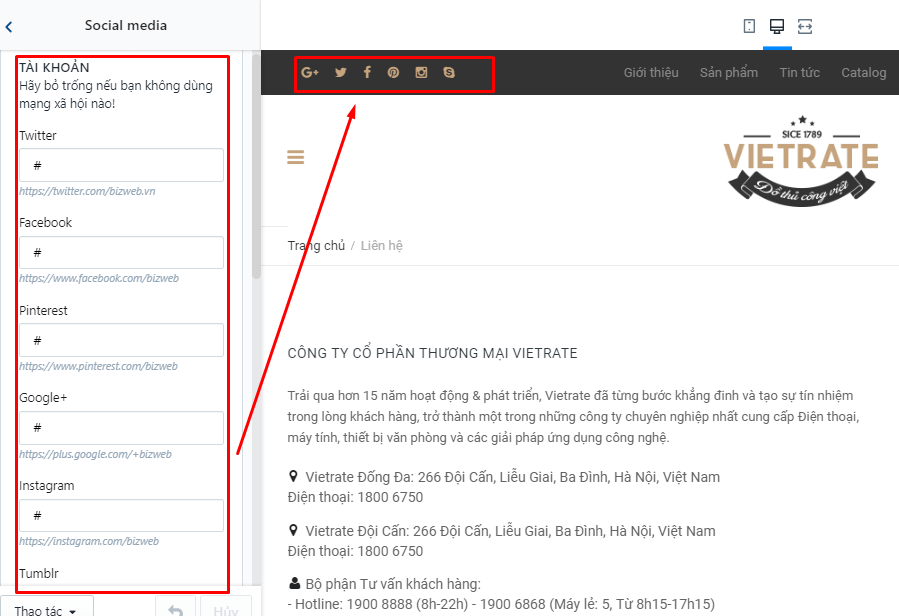Screen dimensions: 899x616
Task: Click the Google+ icon in header
Action: pyautogui.click(x=310, y=72)
